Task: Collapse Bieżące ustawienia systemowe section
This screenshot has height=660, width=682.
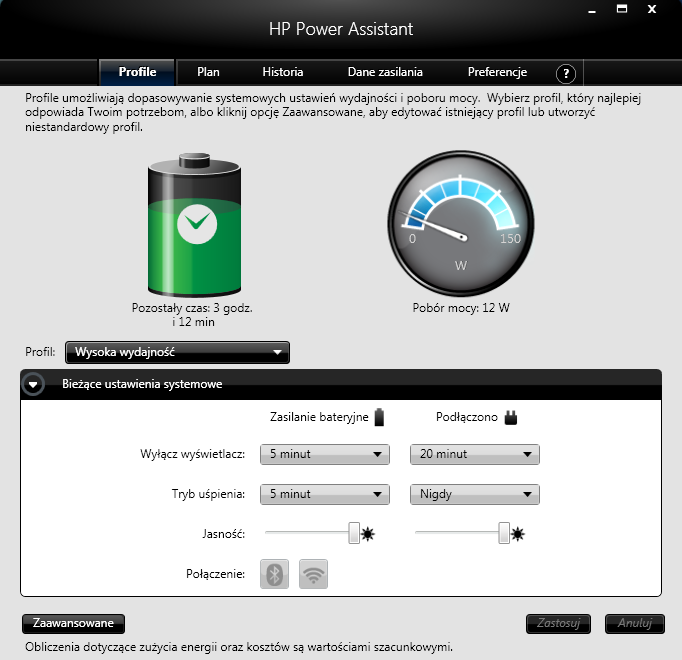Action: click(33, 385)
